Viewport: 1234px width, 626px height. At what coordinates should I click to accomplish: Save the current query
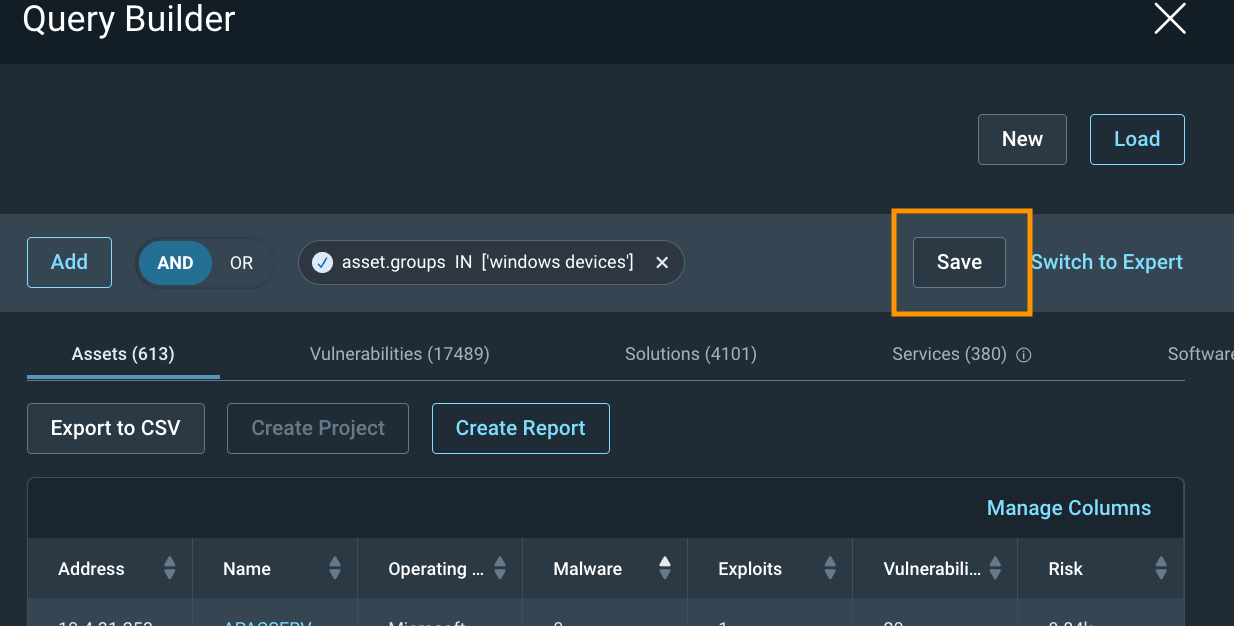coord(959,262)
